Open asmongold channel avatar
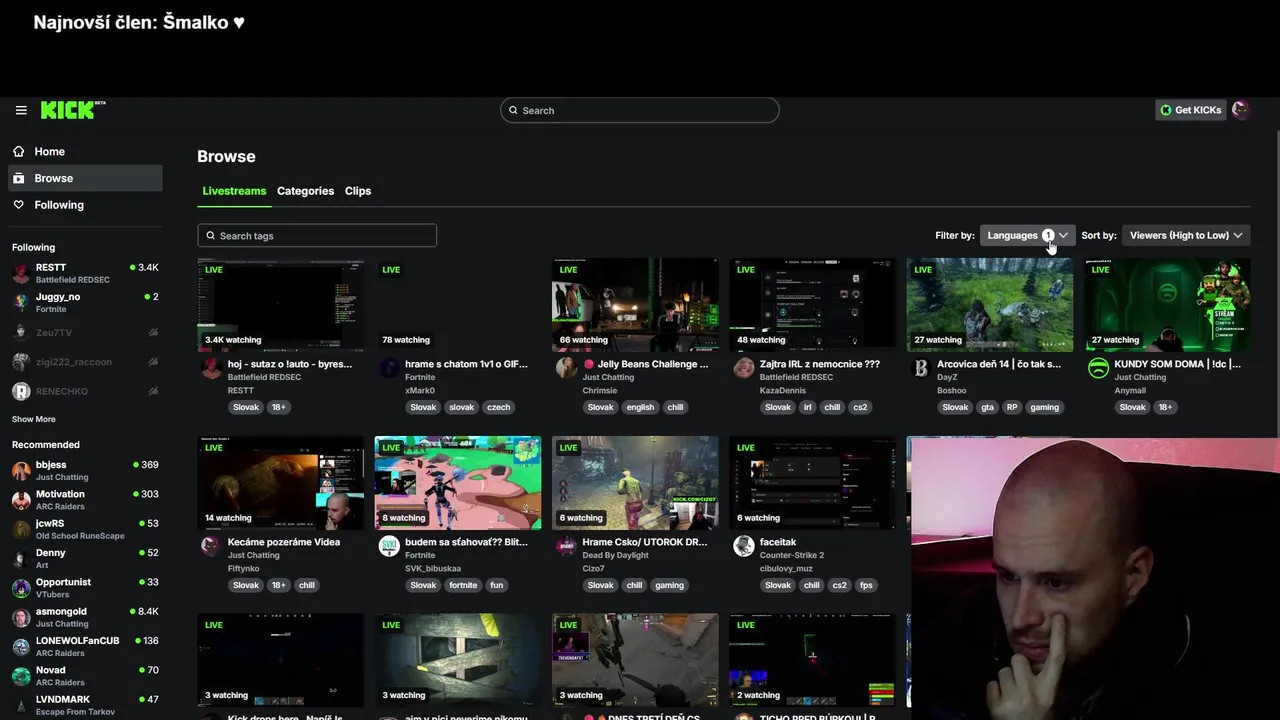 tap(21, 617)
